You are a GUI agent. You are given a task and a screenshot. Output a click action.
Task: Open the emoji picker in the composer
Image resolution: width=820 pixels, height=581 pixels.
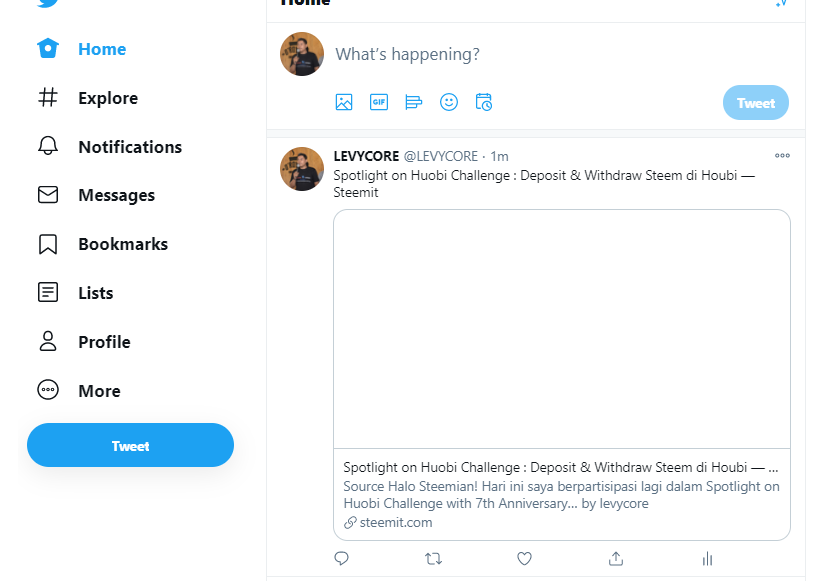click(x=449, y=102)
